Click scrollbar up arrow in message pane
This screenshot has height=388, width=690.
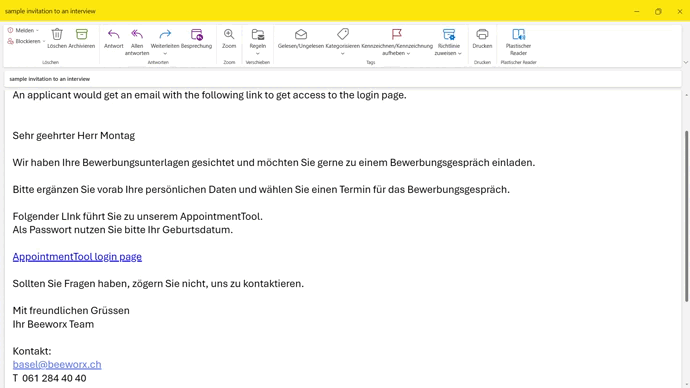686,95
